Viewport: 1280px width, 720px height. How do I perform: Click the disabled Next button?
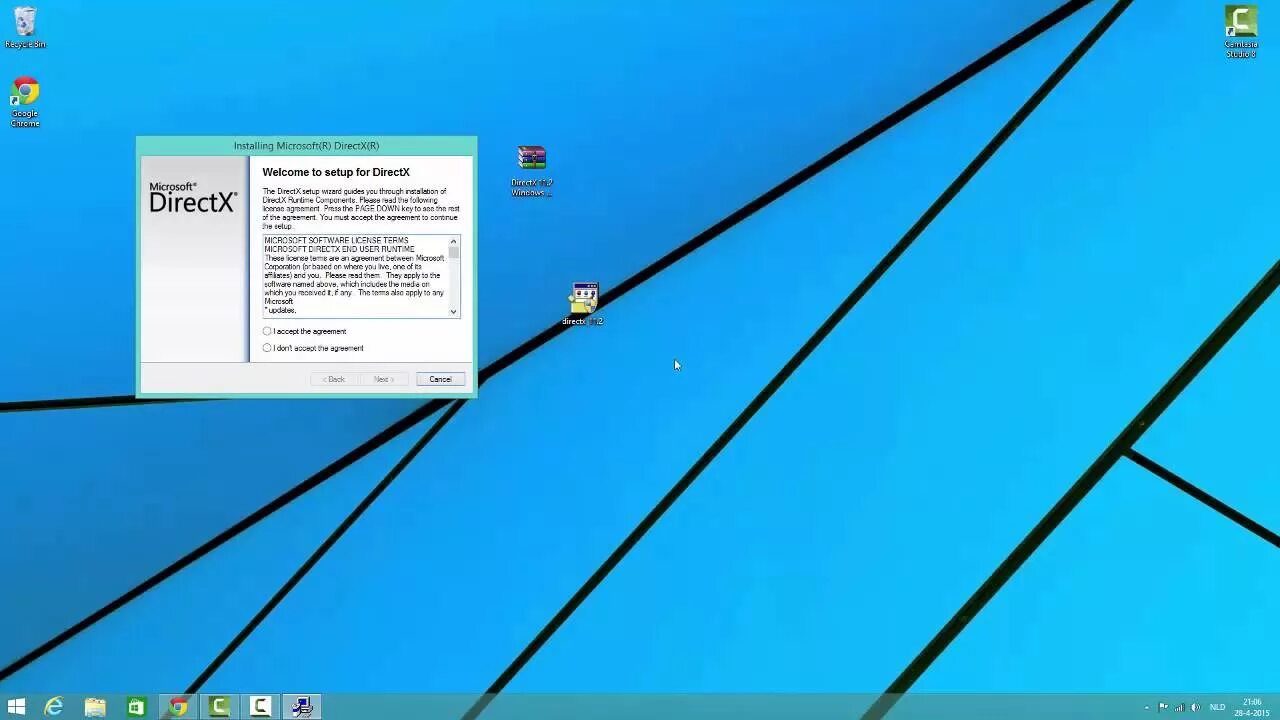tap(384, 379)
